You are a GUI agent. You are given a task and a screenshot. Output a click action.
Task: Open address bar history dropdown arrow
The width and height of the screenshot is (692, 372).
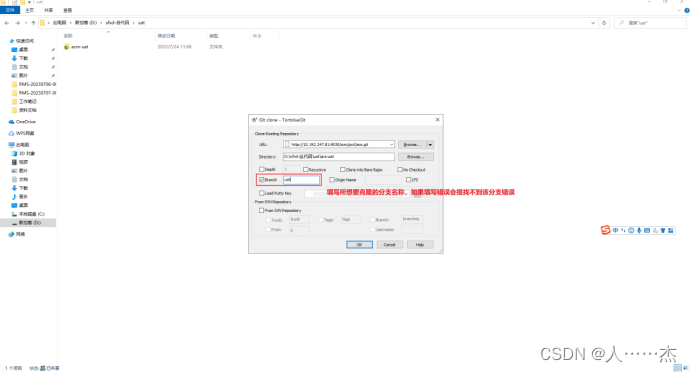point(593,23)
